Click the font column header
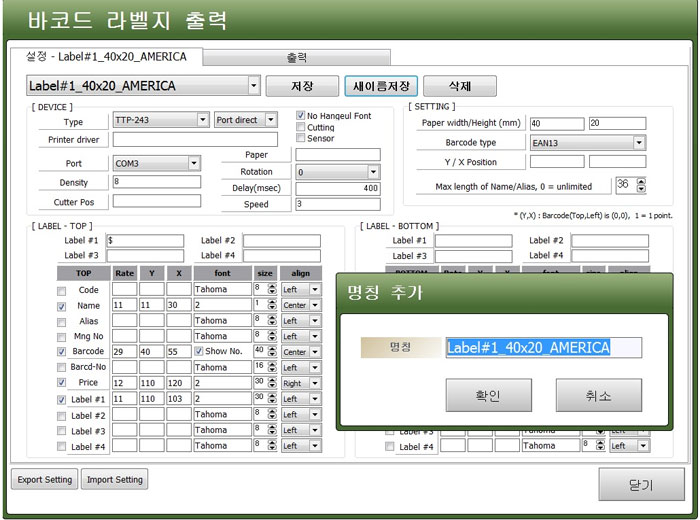The height and width of the screenshot is (520, 700). pos(222,273)
